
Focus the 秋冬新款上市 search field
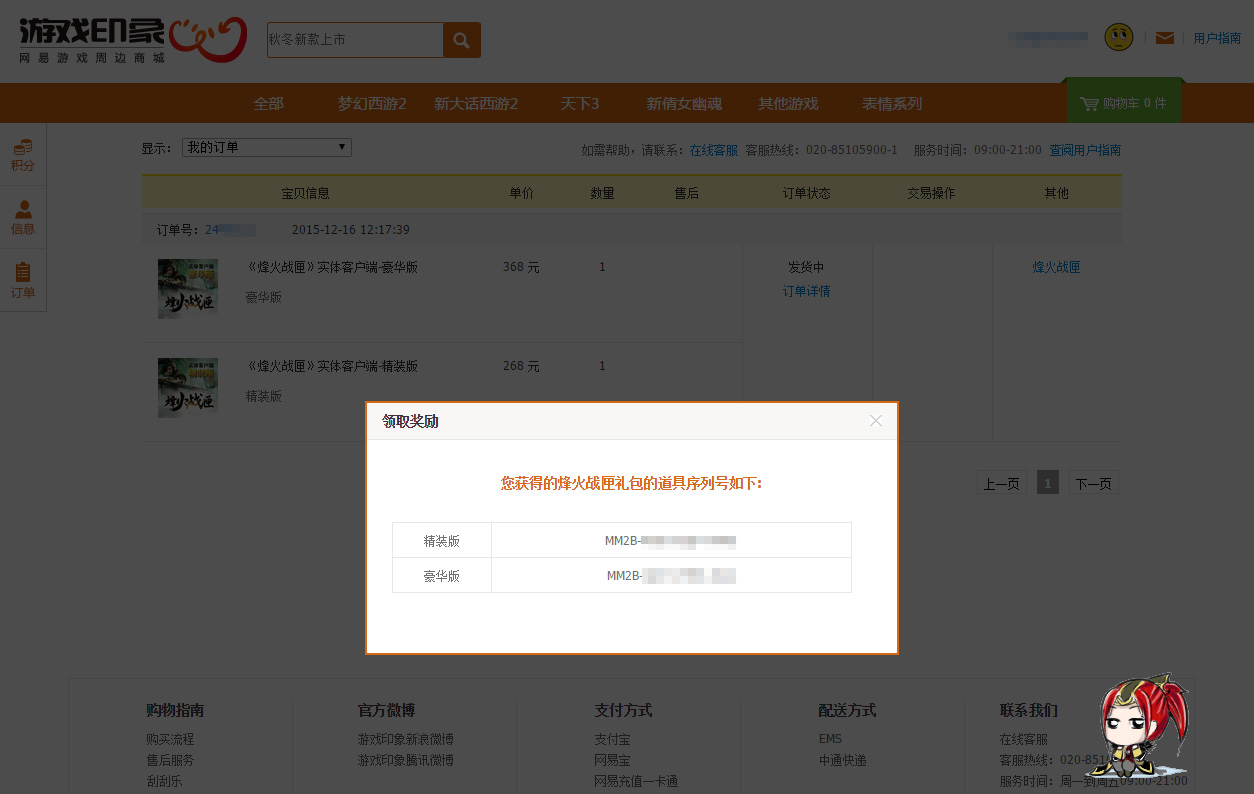pos(355,40)
